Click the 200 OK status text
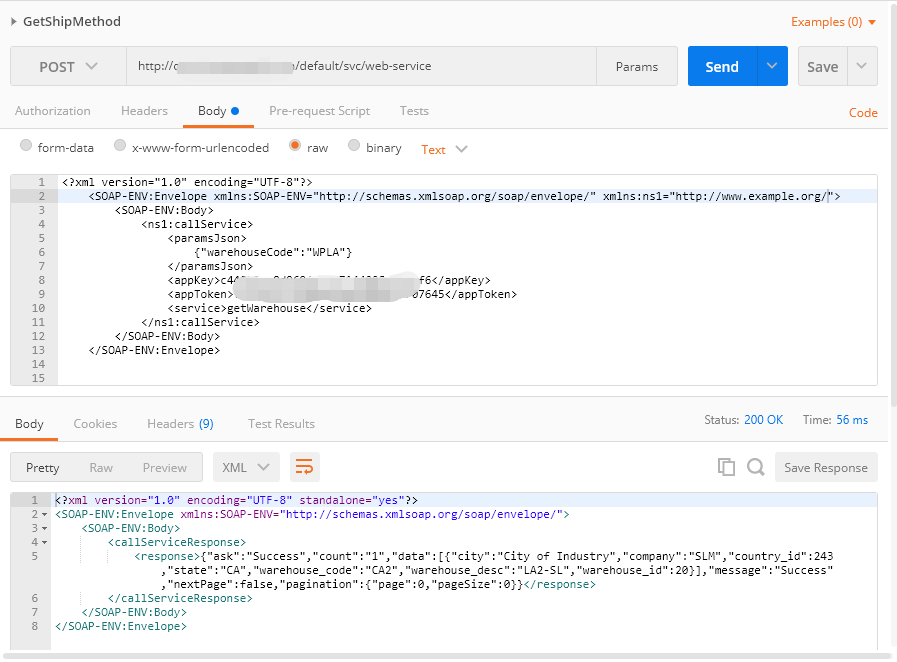 point(763,420)
